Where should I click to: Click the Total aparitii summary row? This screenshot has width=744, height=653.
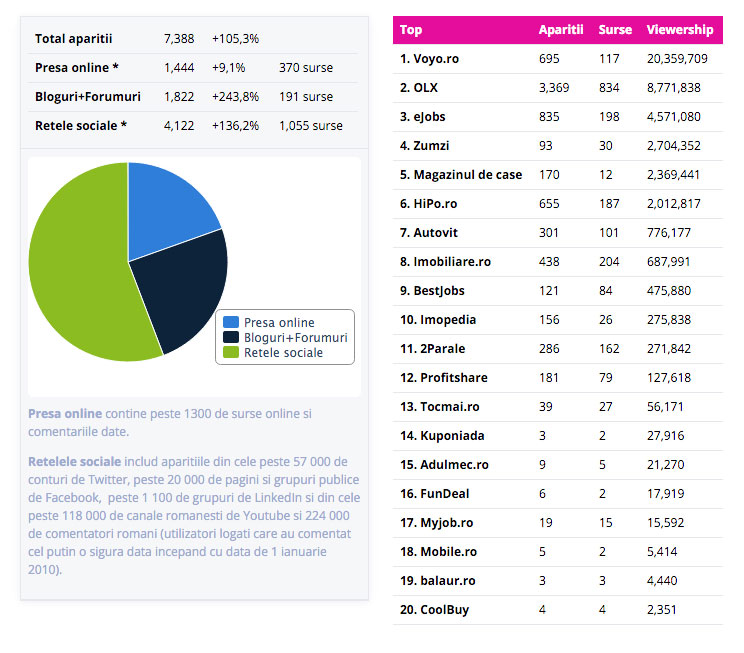tap(74, 39)
